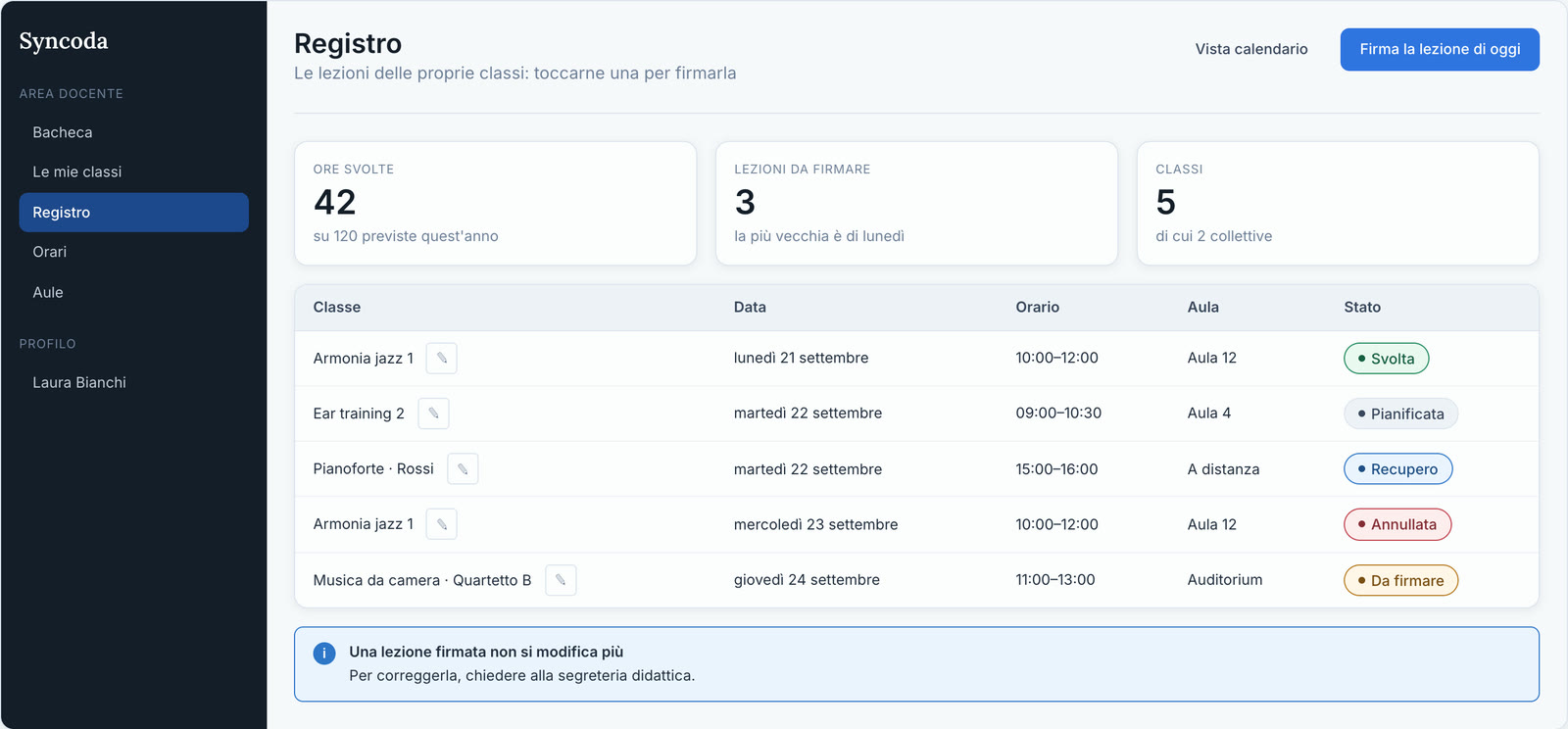Click the Stato column header
This screenshot has height=729, width=1568.
click(1362, 308)
